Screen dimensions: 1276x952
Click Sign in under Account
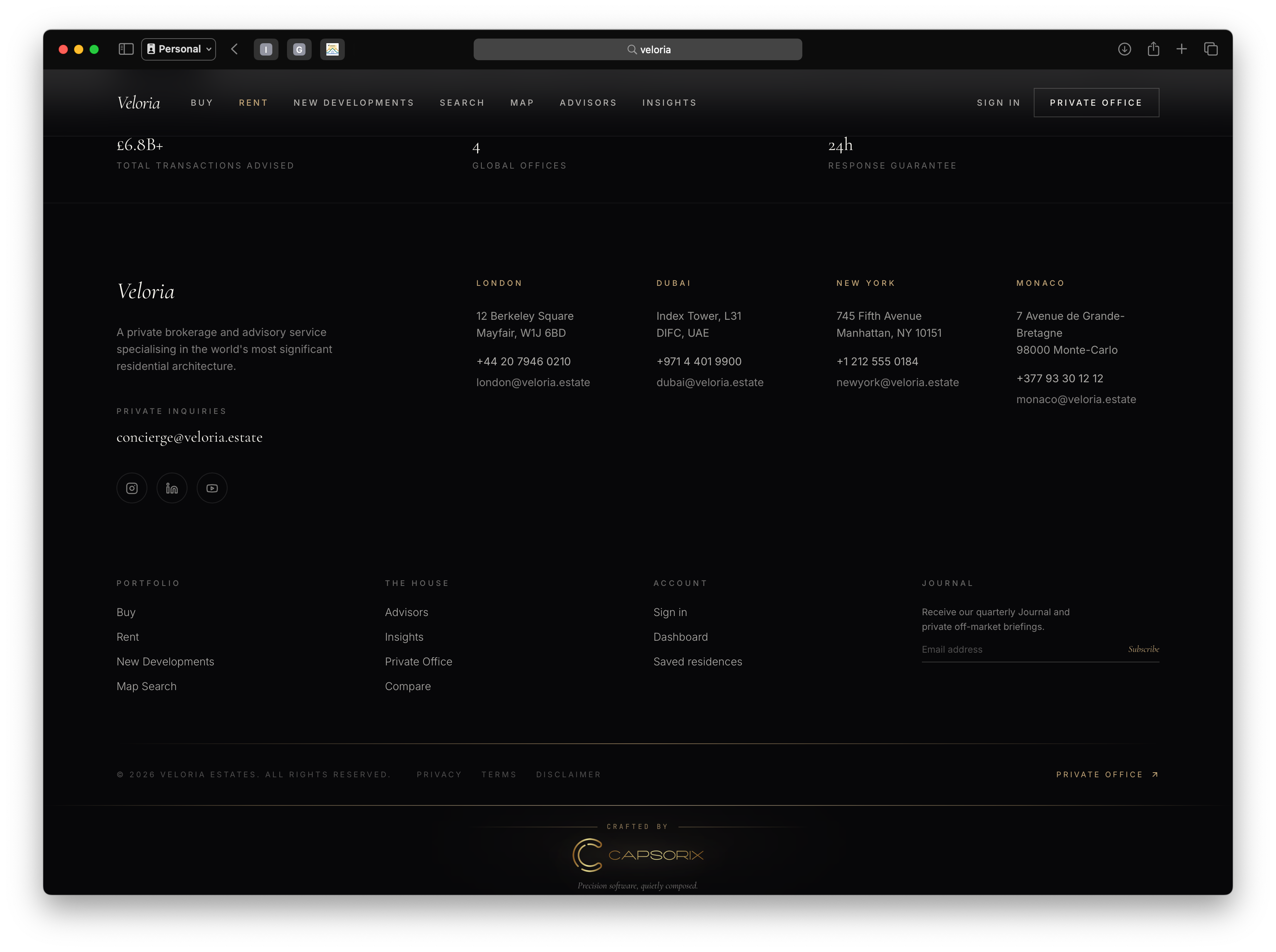[x=670, y=612]
